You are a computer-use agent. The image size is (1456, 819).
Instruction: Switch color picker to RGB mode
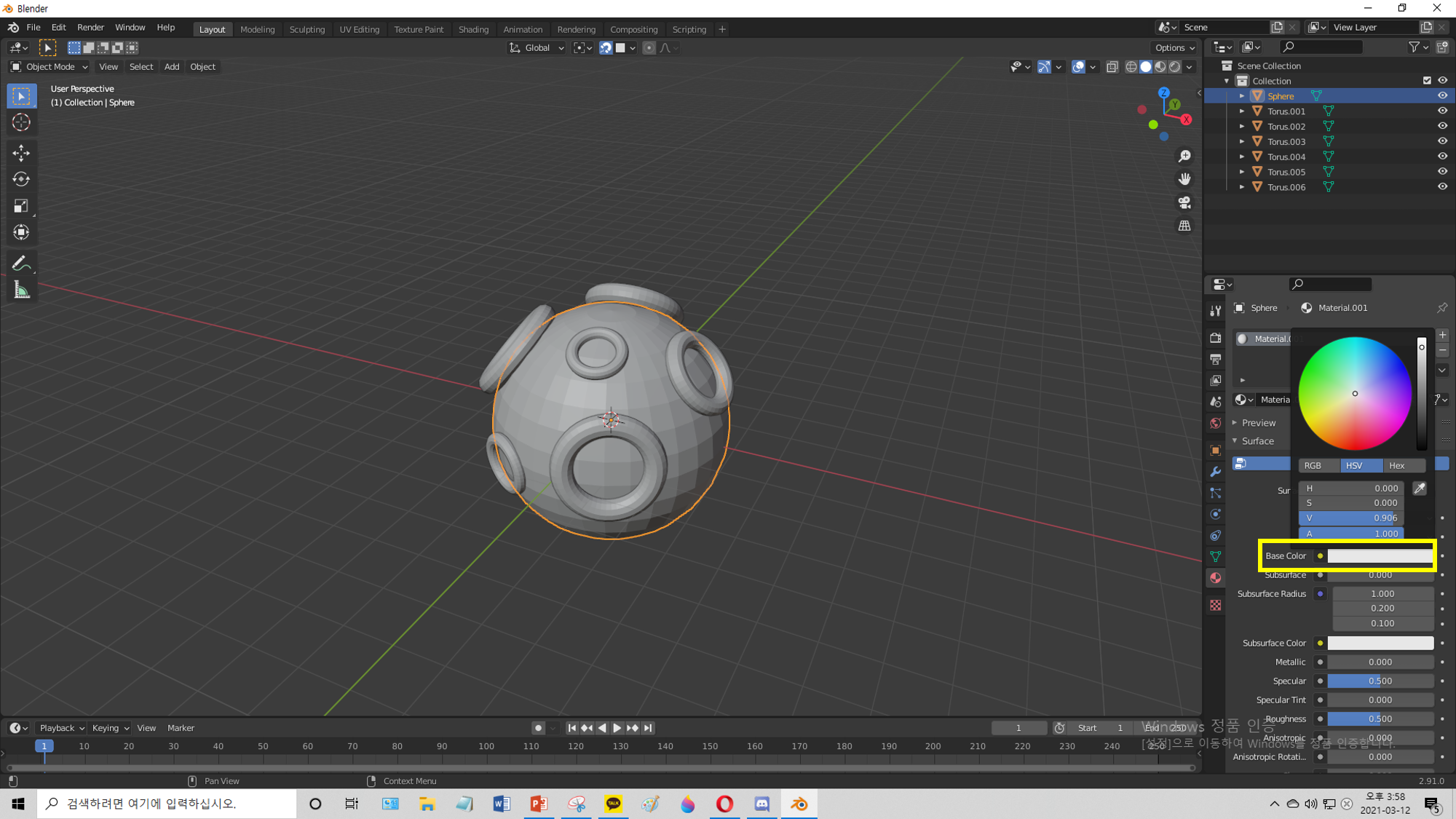(1312, 465)
